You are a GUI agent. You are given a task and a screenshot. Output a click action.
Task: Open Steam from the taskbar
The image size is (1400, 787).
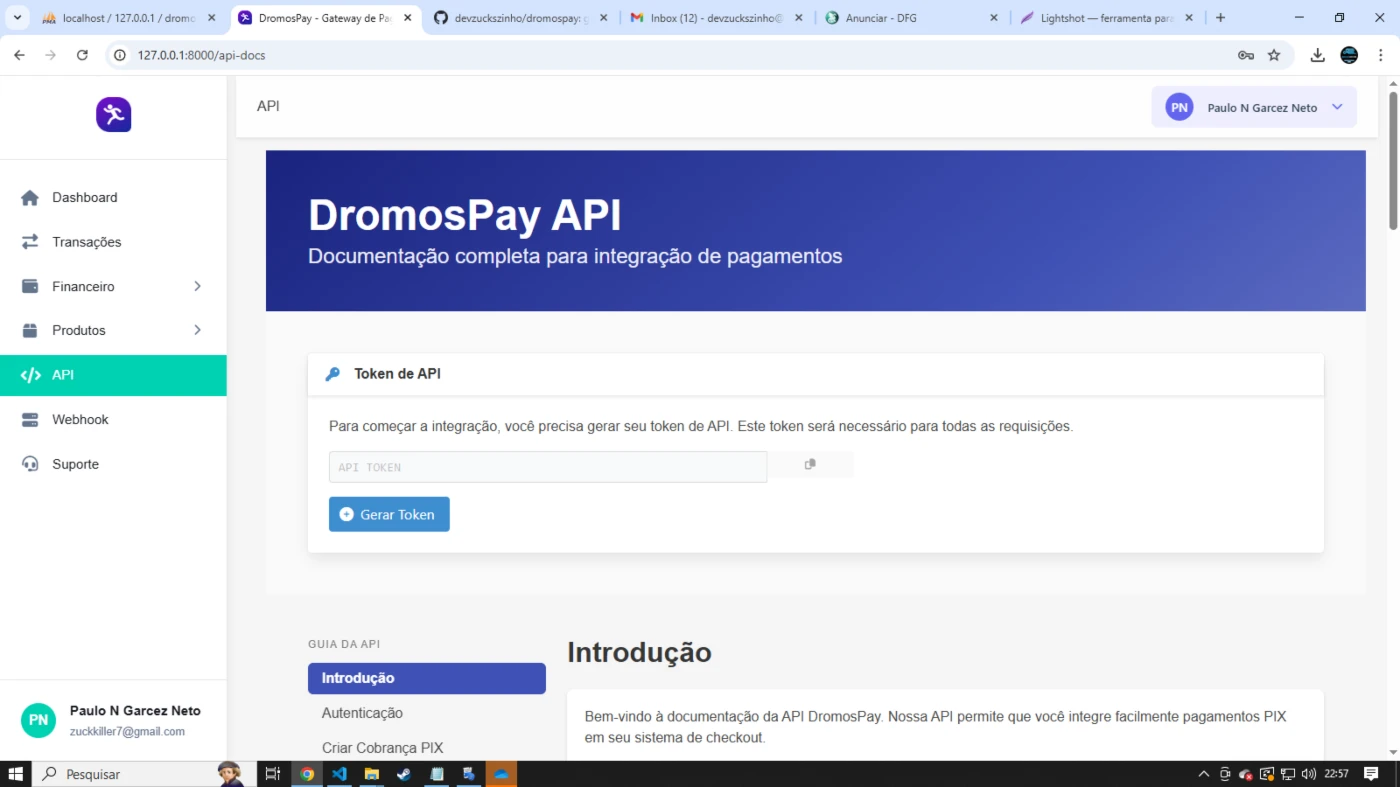coord(404,774)
